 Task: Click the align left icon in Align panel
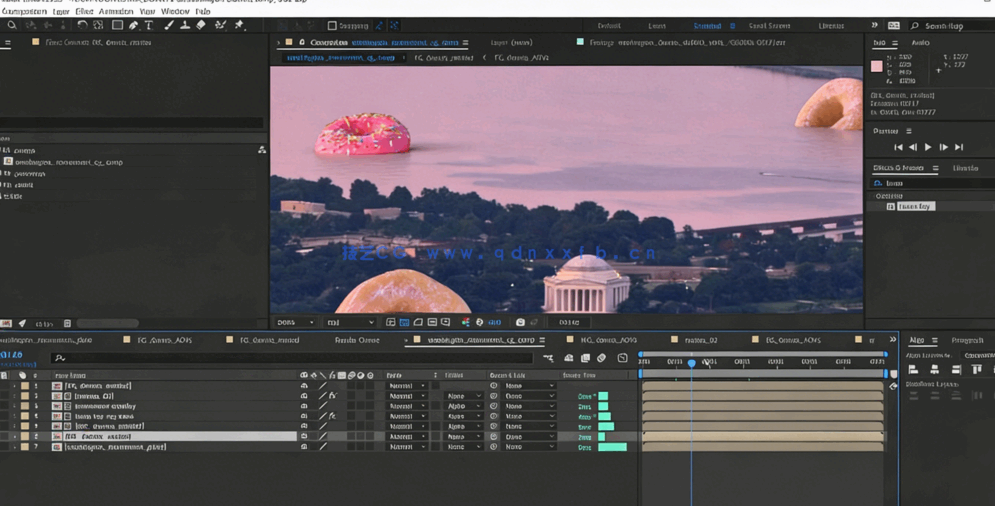click(x=914, y=370)
